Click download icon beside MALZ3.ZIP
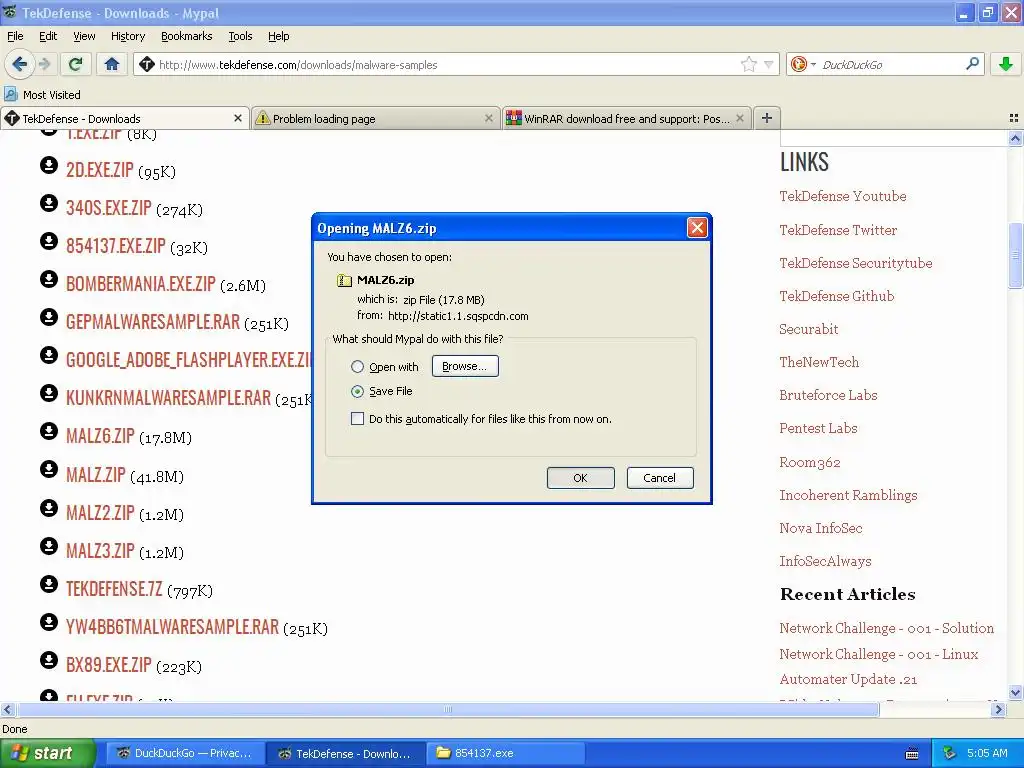Viewport: 1024px width, 768px height. [49, 545]
